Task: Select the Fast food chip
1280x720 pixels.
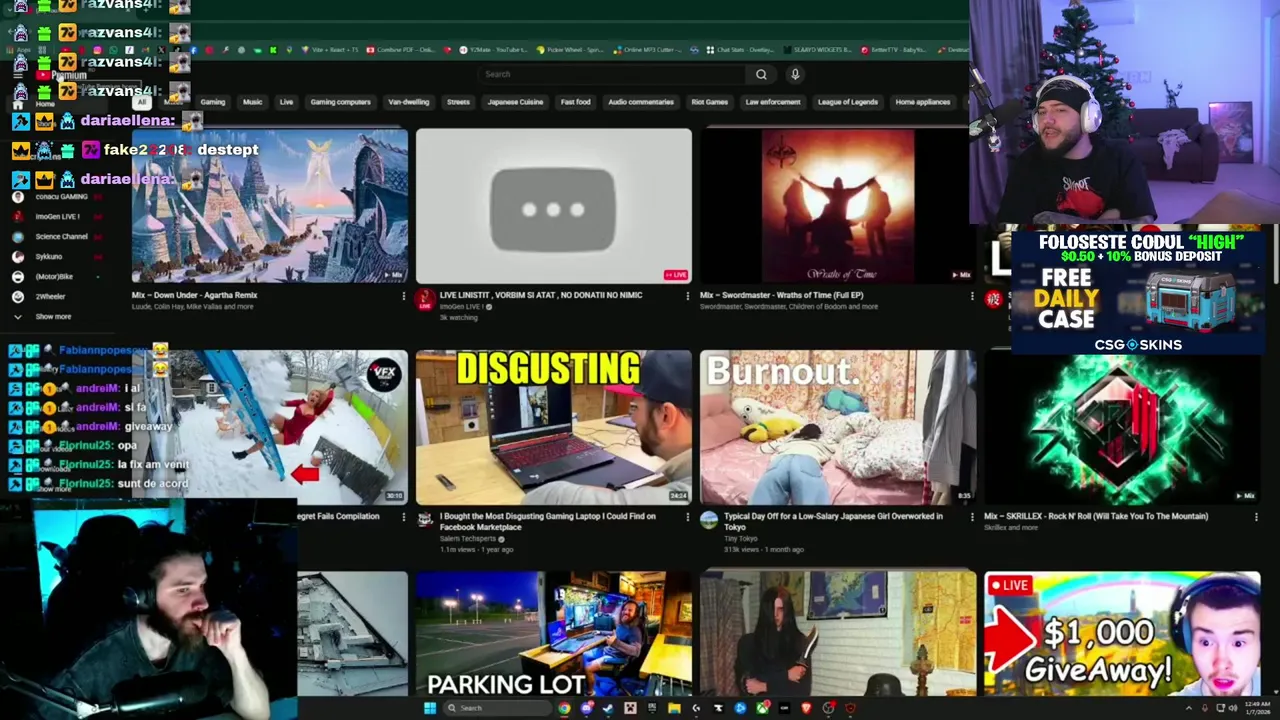Action: [575, 102]
